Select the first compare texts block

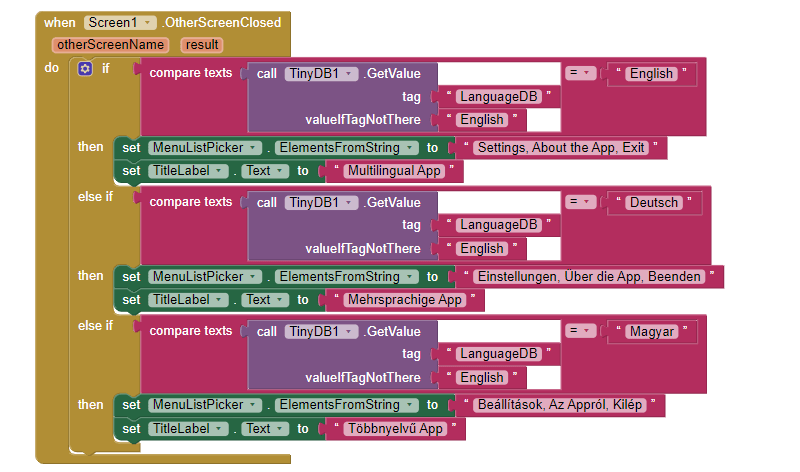[190, 73]
